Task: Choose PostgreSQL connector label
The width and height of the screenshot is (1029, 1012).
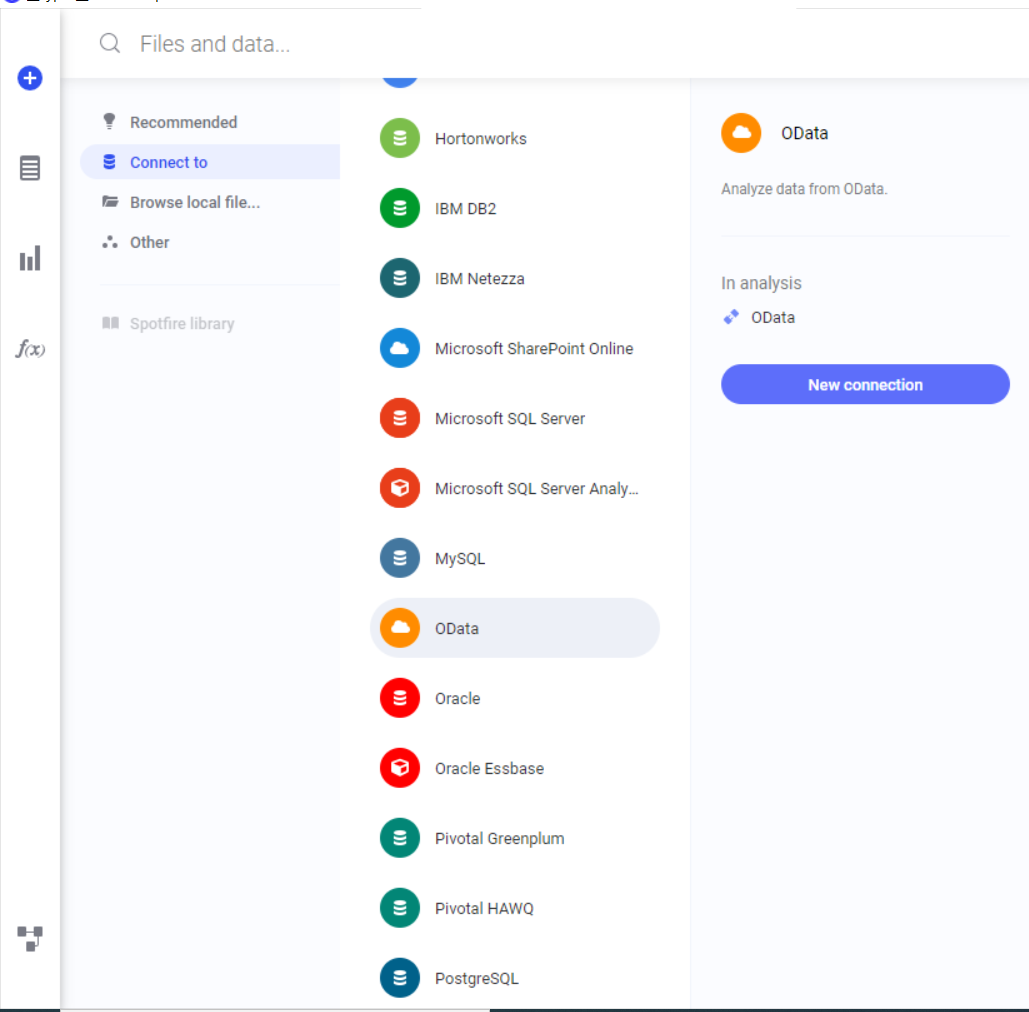Action: click(476, 979)
